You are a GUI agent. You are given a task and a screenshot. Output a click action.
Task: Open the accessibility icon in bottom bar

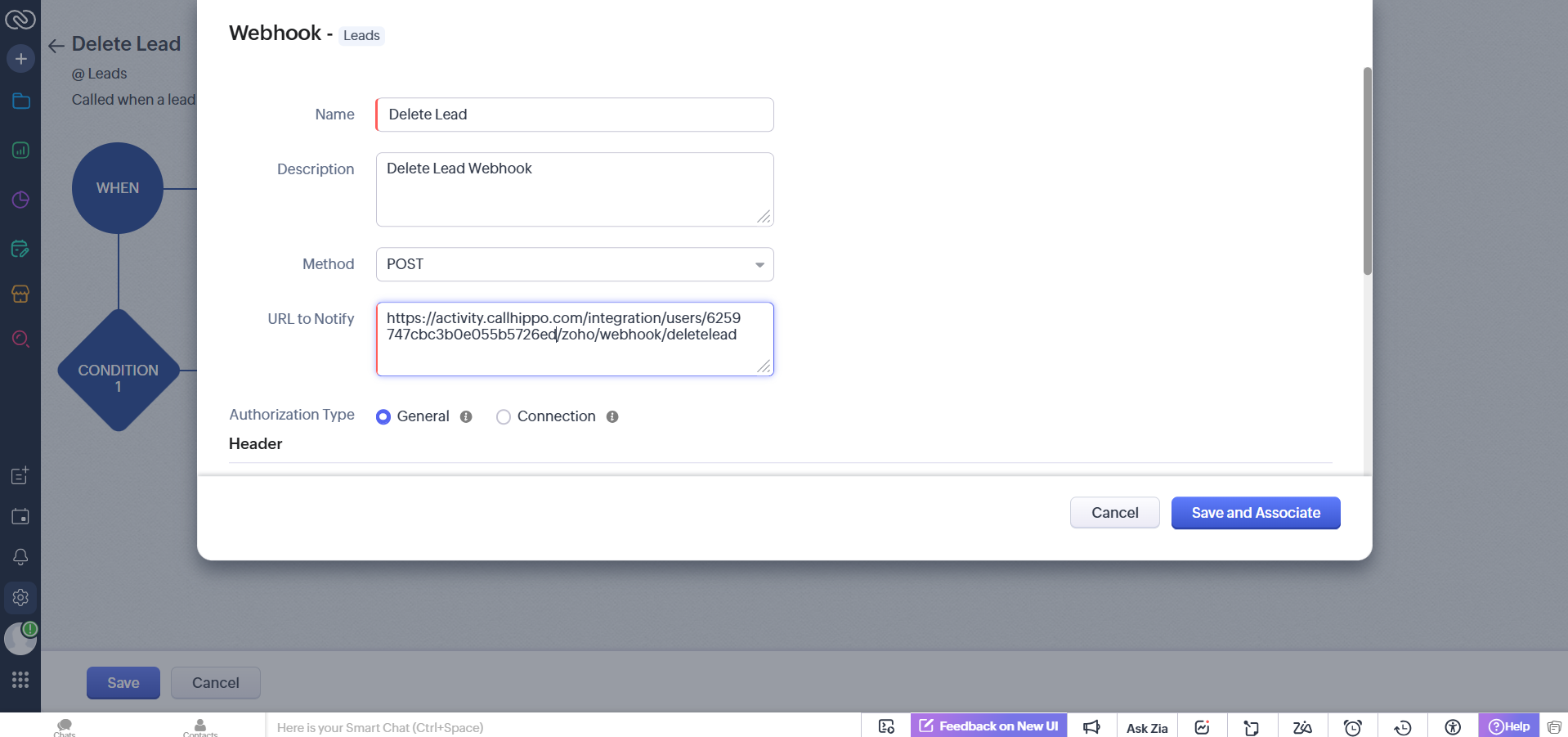1453,726
